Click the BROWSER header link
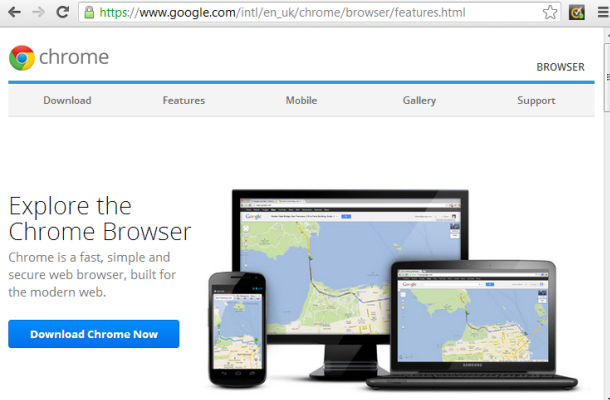Viewport: 610px width, 400px height. pos(560,67)
